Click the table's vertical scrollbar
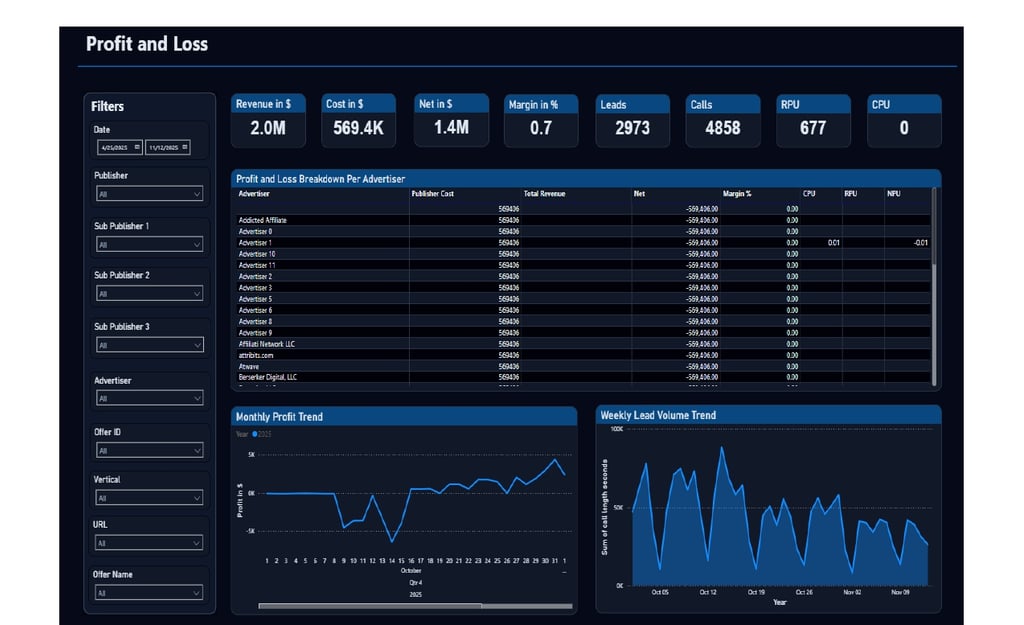Image resolution: width=1024 pixels, height=625 pixels. point(934,286)
